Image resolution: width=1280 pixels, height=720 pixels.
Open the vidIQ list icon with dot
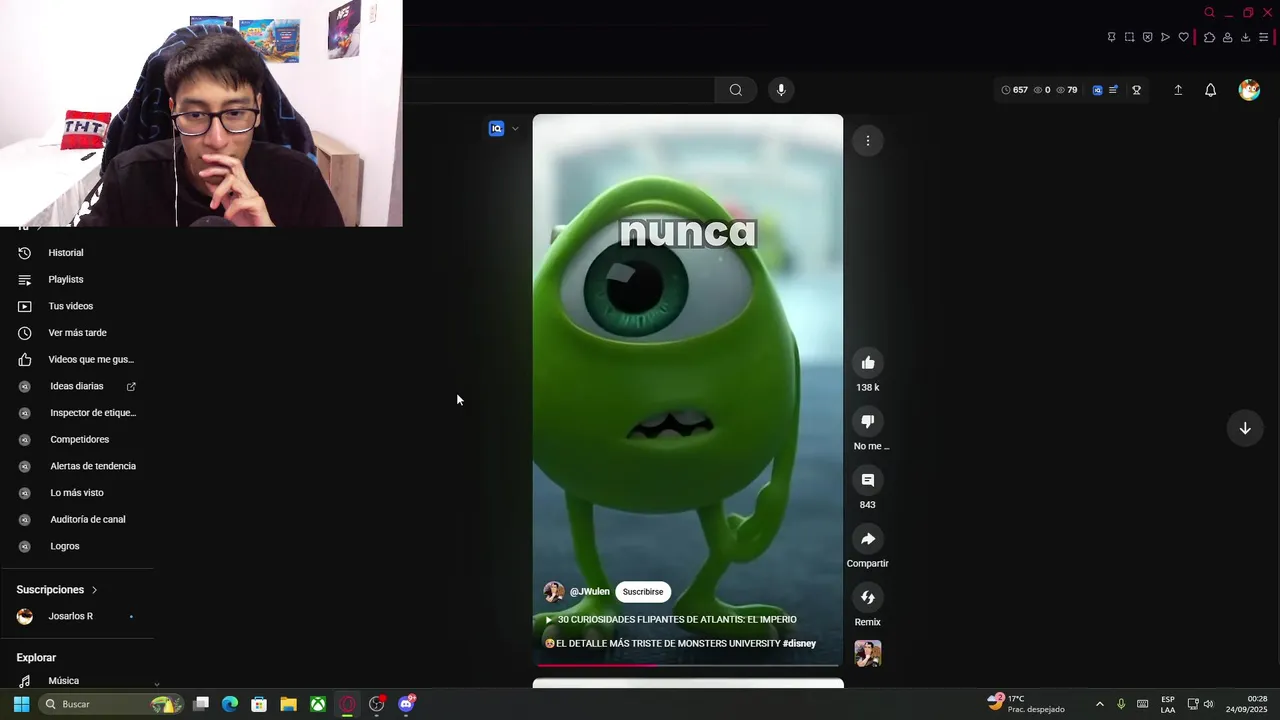1113,90
